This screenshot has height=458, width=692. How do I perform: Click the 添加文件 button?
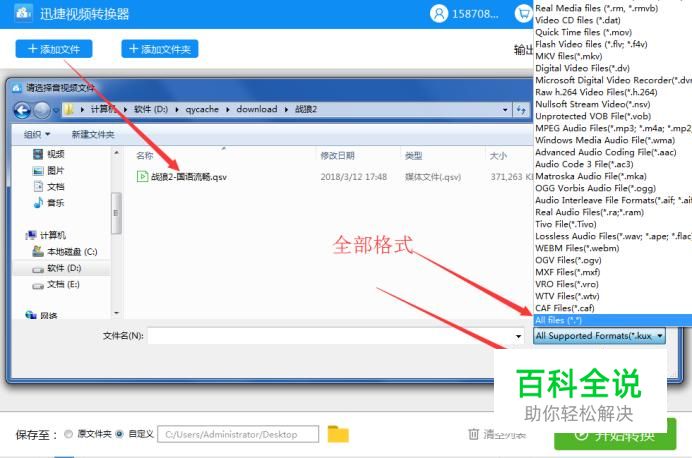point(54,49)
